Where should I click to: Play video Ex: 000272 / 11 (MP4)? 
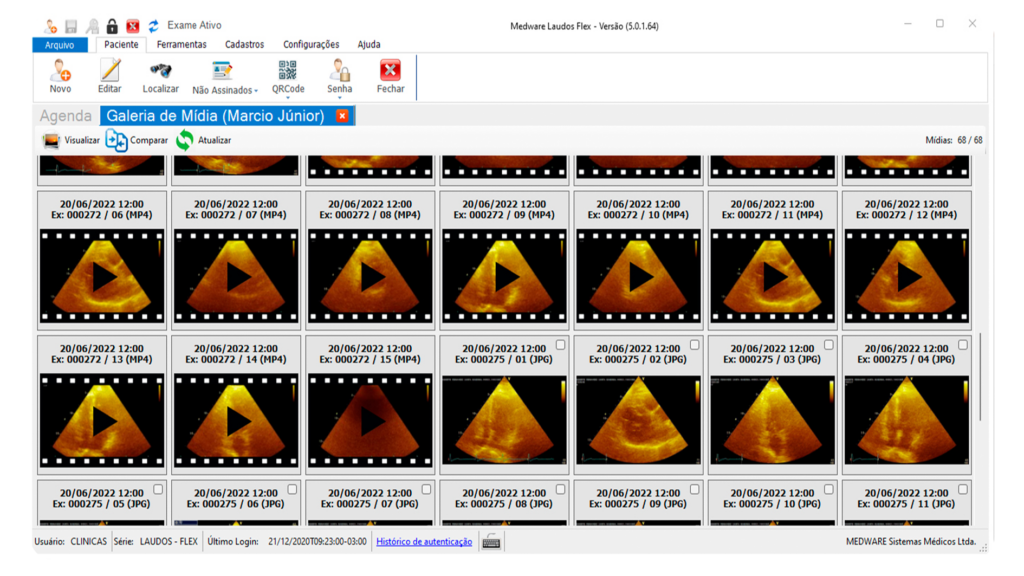pos(773,276)
